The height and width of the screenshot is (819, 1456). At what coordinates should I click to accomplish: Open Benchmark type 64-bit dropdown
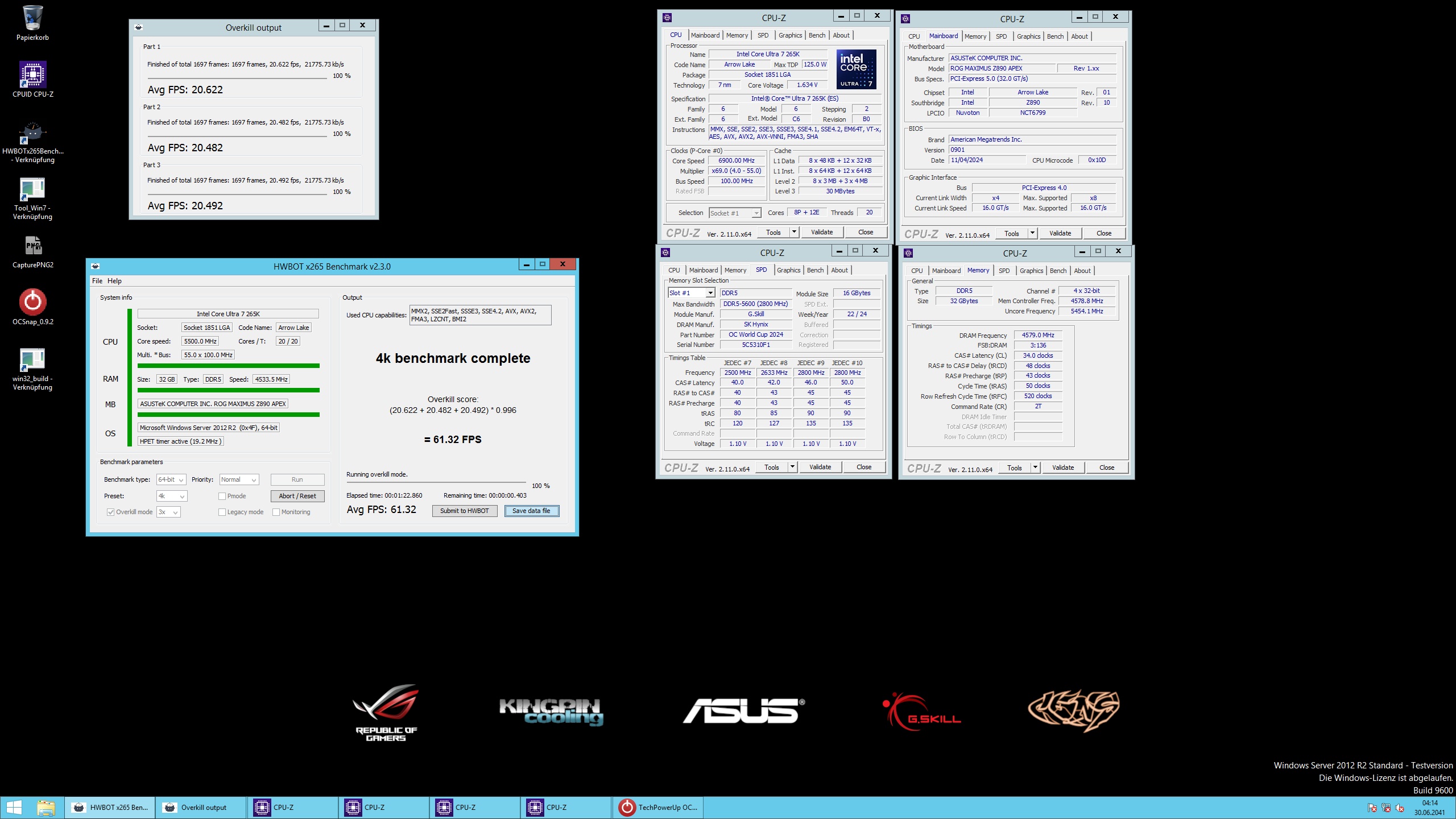tap(171, 479)
